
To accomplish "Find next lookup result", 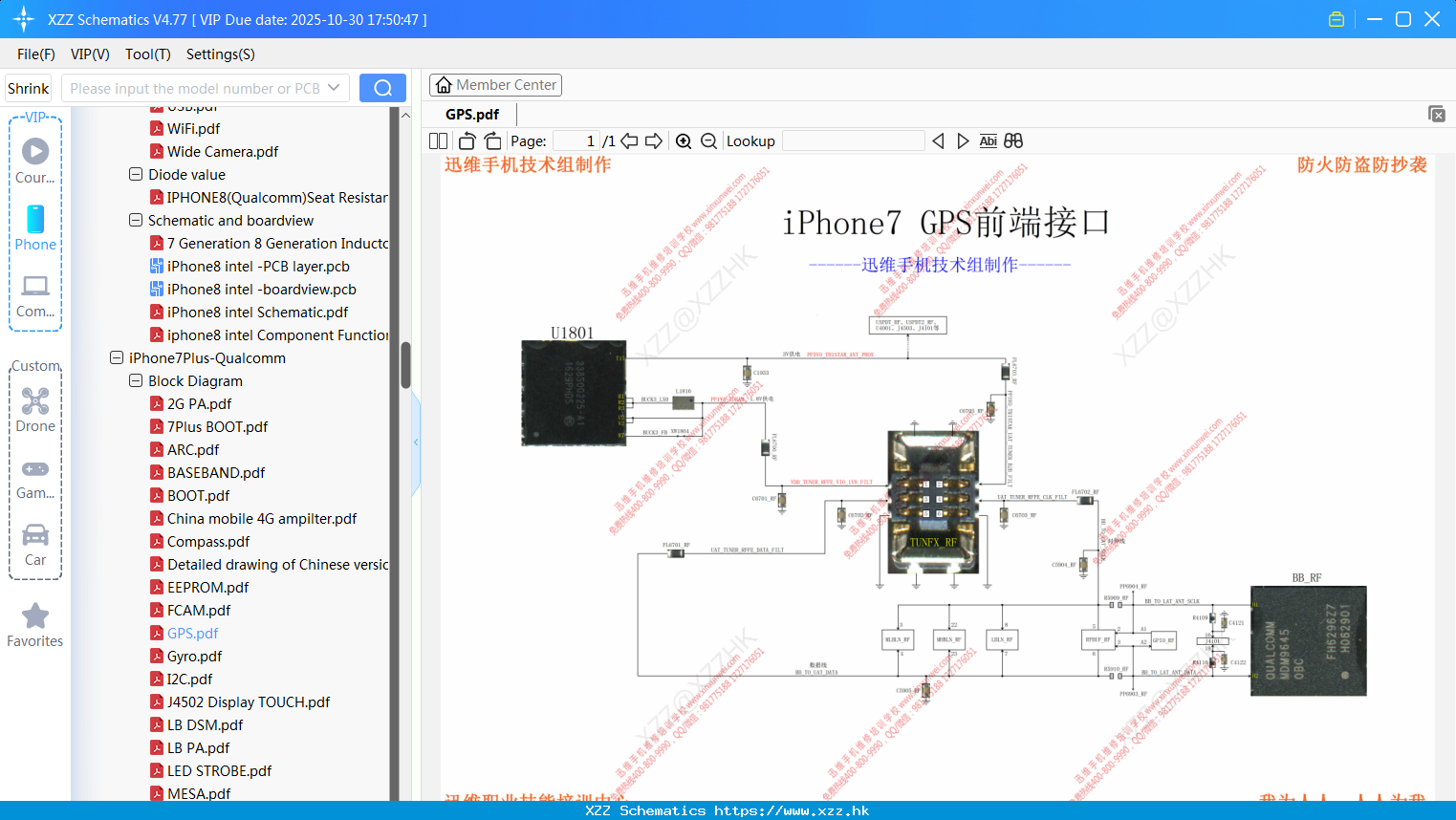I will (x=963, y=140).
